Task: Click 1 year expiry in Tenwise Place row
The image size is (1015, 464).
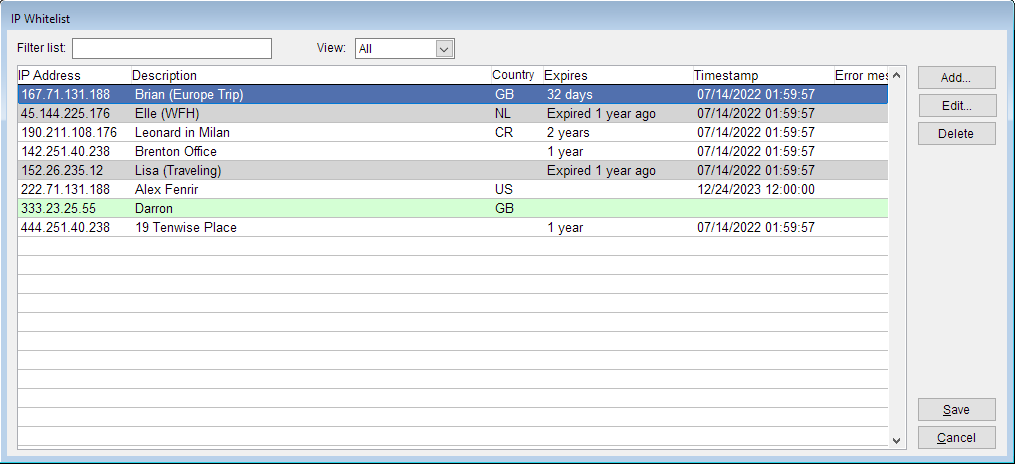Action: pyautogui.click(x=565, y=228)
